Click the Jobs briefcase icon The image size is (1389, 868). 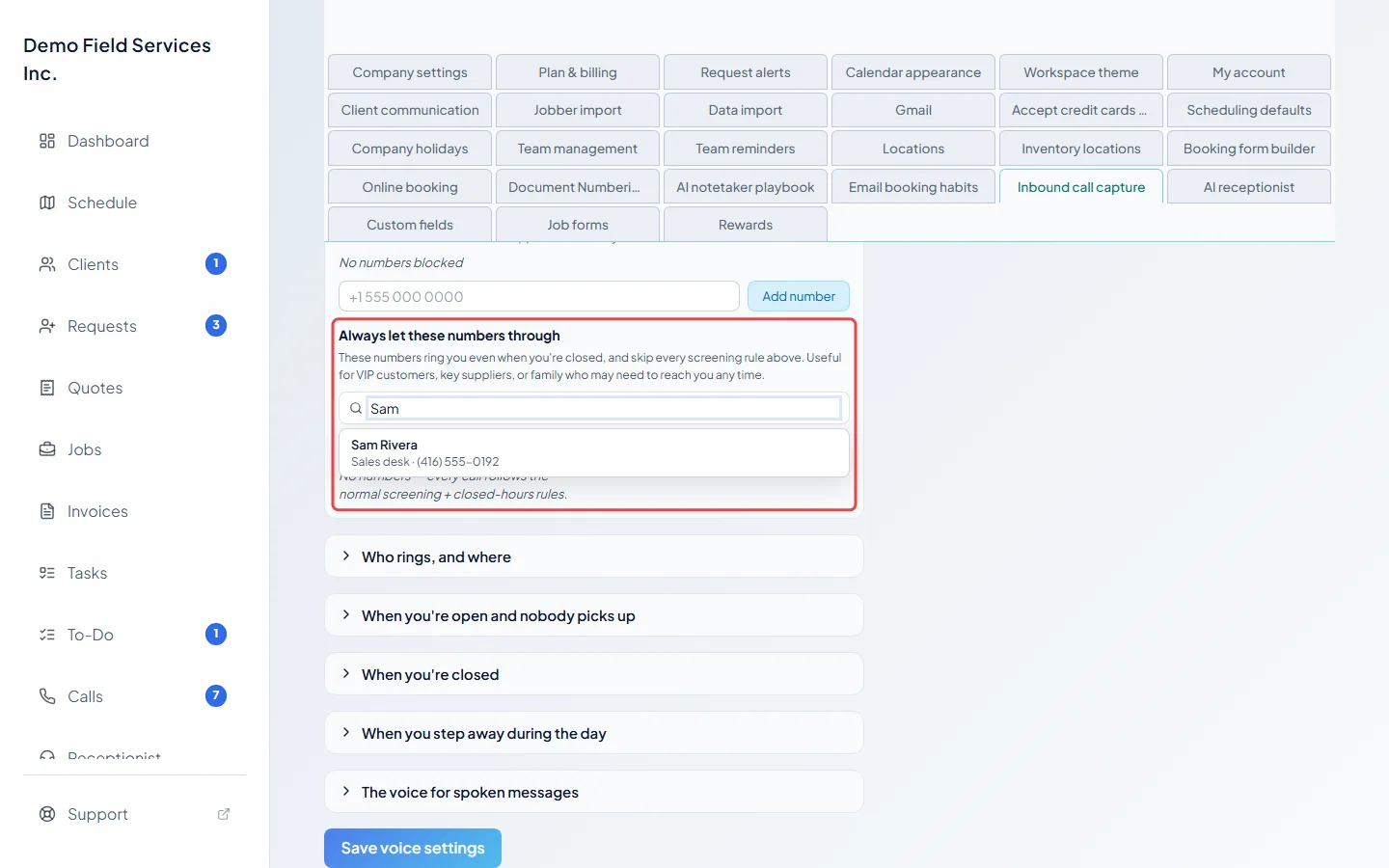pyautogui.click(x=47, y=449)
